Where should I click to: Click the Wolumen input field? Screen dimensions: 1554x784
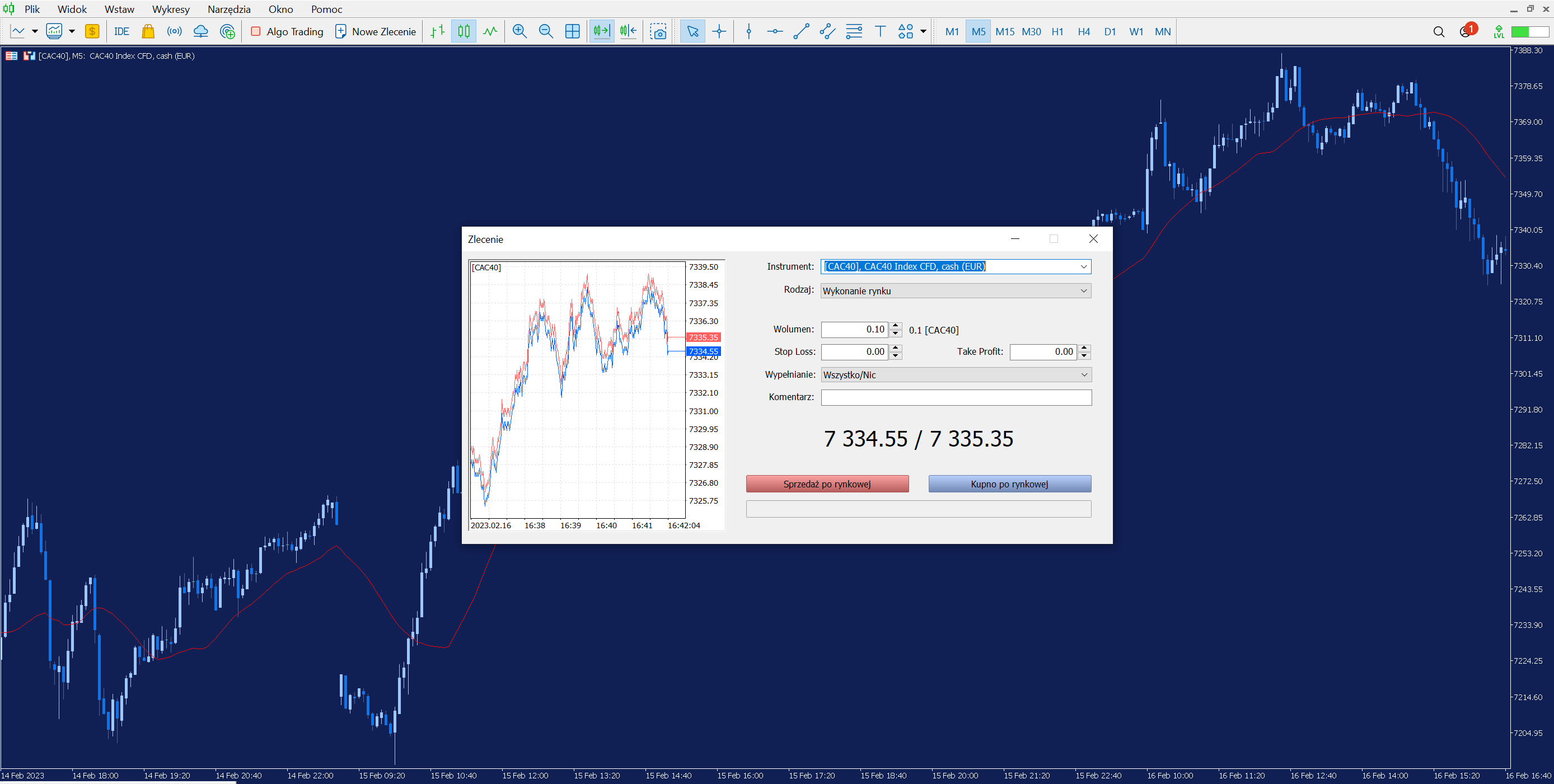click(854, 329)
